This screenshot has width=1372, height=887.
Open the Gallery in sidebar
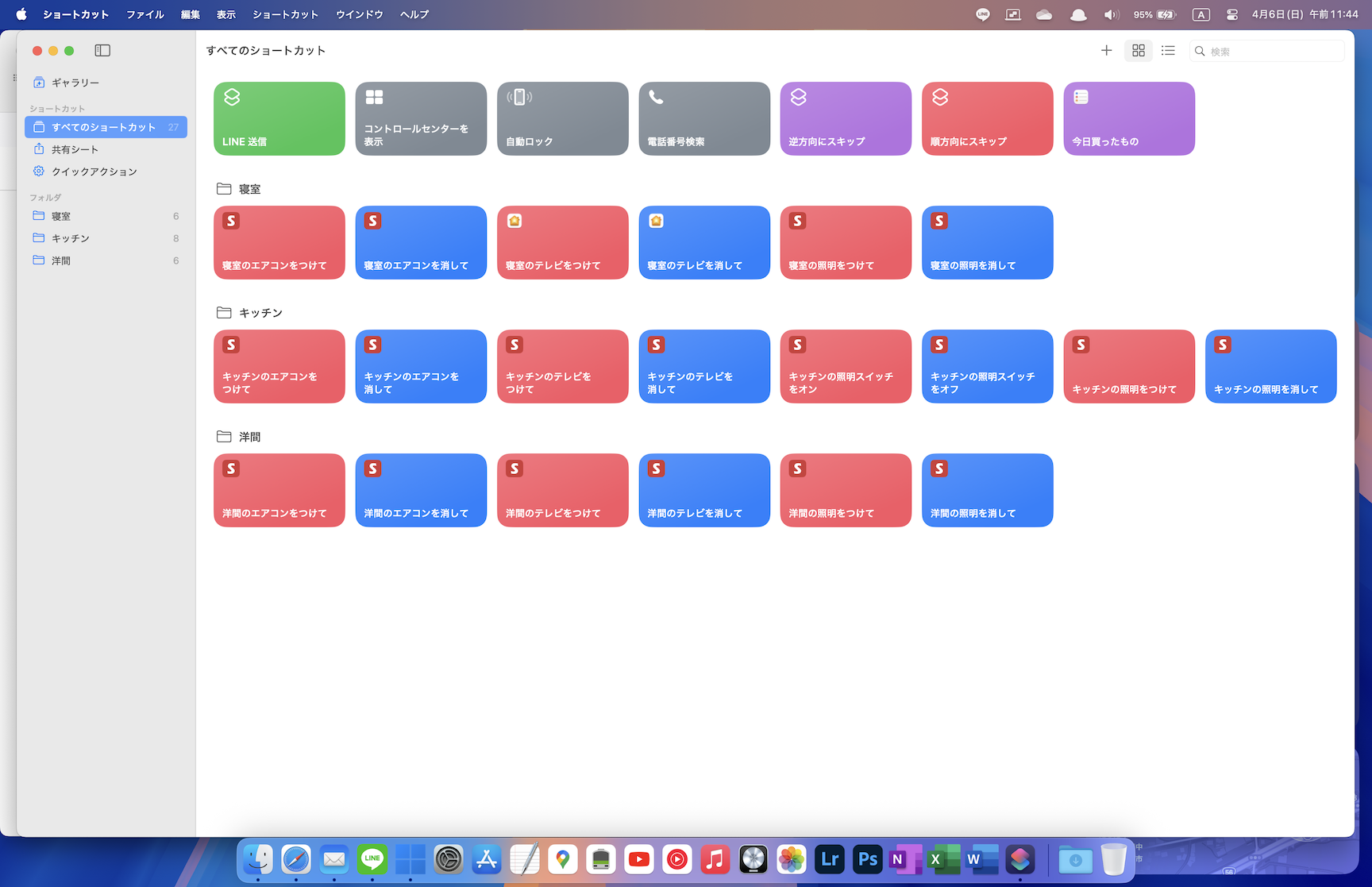point(75,83)
